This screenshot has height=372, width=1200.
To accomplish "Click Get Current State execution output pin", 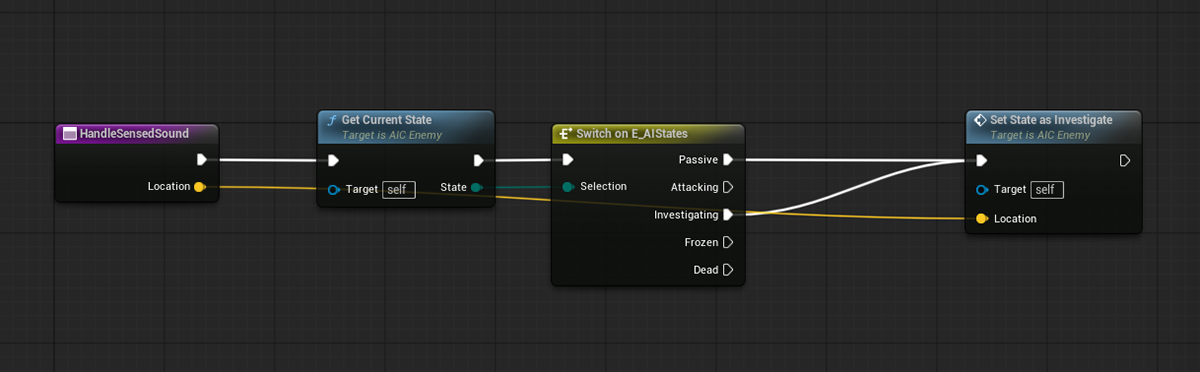I will click(479, 160).
